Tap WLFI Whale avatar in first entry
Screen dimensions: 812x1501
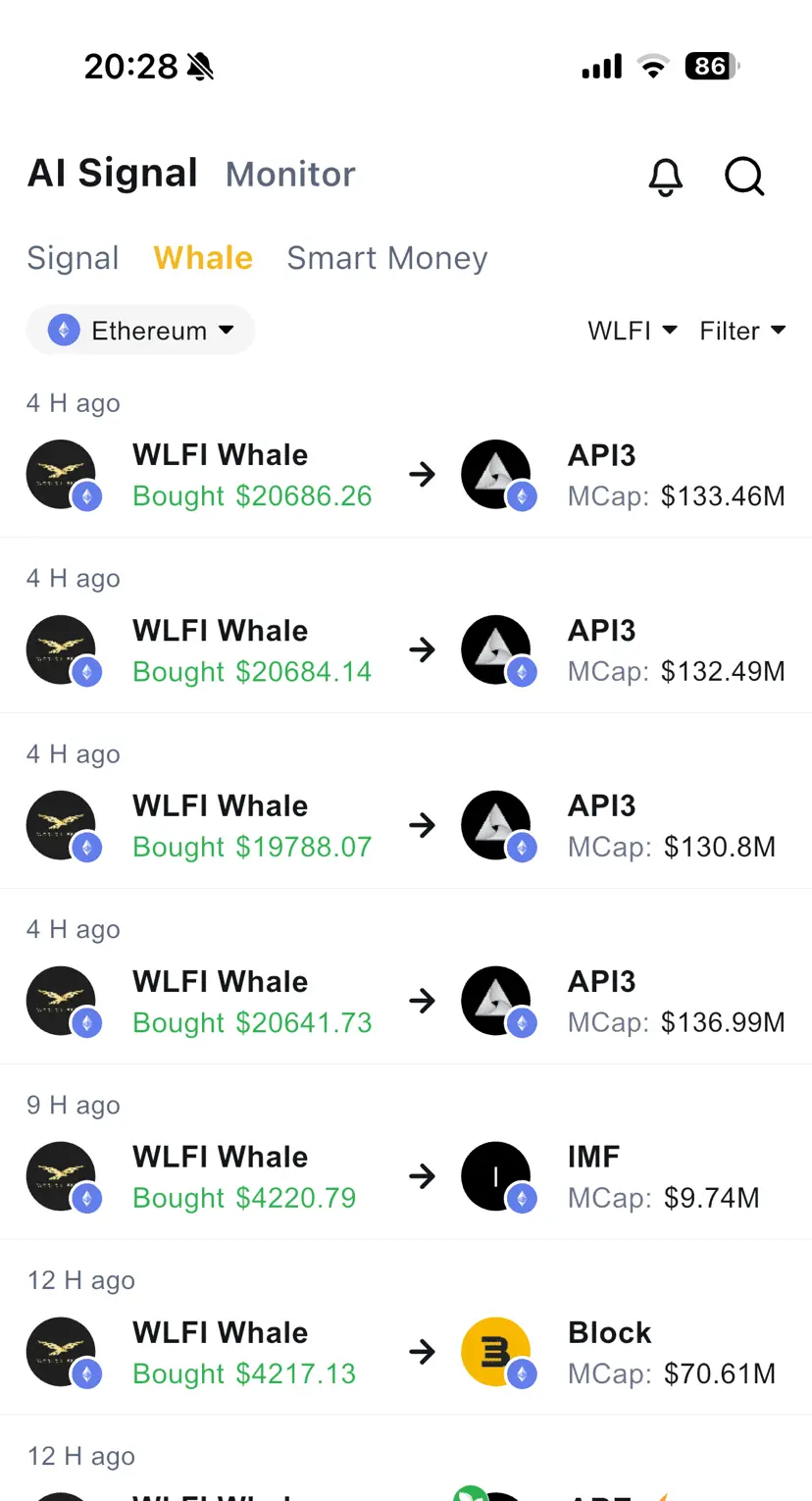pos(61,475)
